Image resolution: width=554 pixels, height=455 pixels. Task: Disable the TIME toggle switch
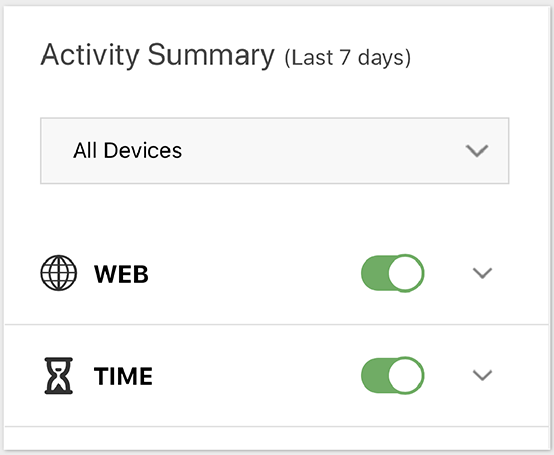(393, 376)
